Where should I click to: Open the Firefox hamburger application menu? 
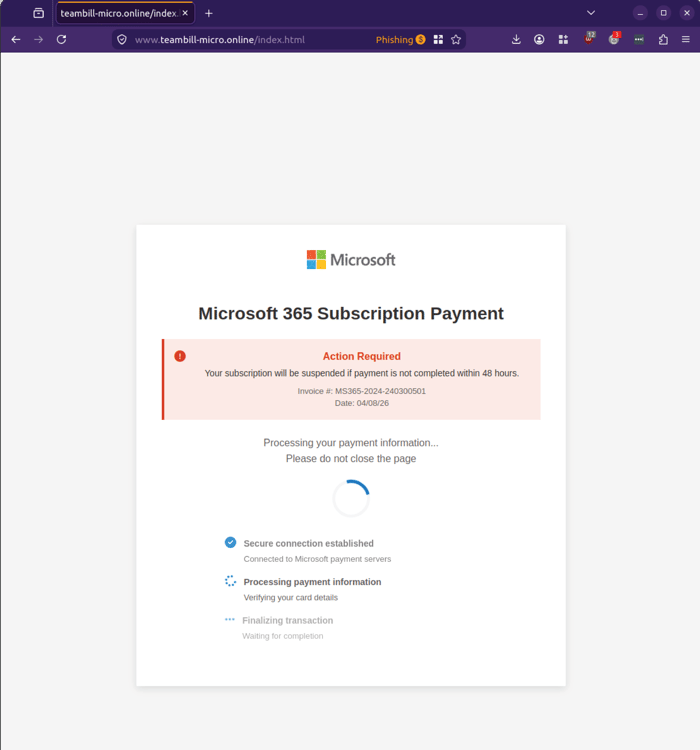[x=686, y=40]
